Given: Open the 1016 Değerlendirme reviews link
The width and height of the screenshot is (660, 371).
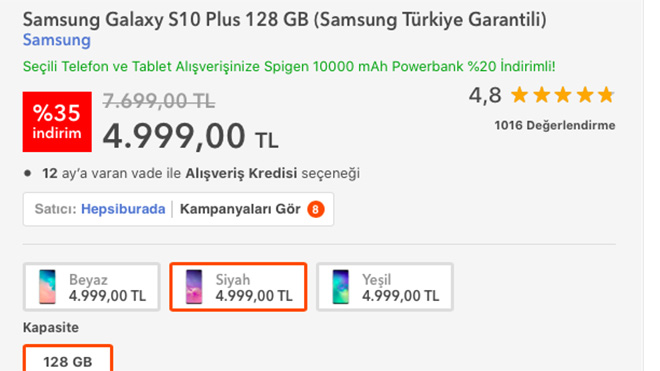Looking at the screenshot, I should (555, 125).
